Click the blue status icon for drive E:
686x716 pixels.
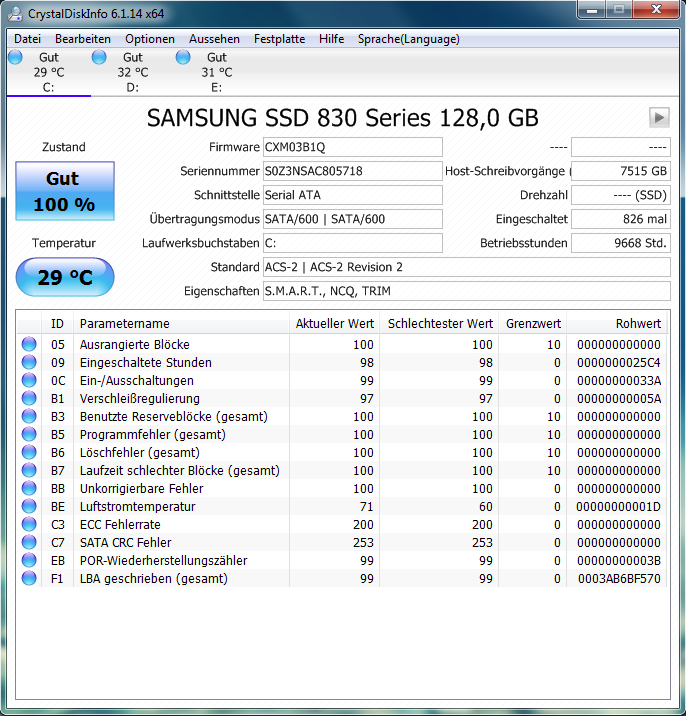point(183,57)
